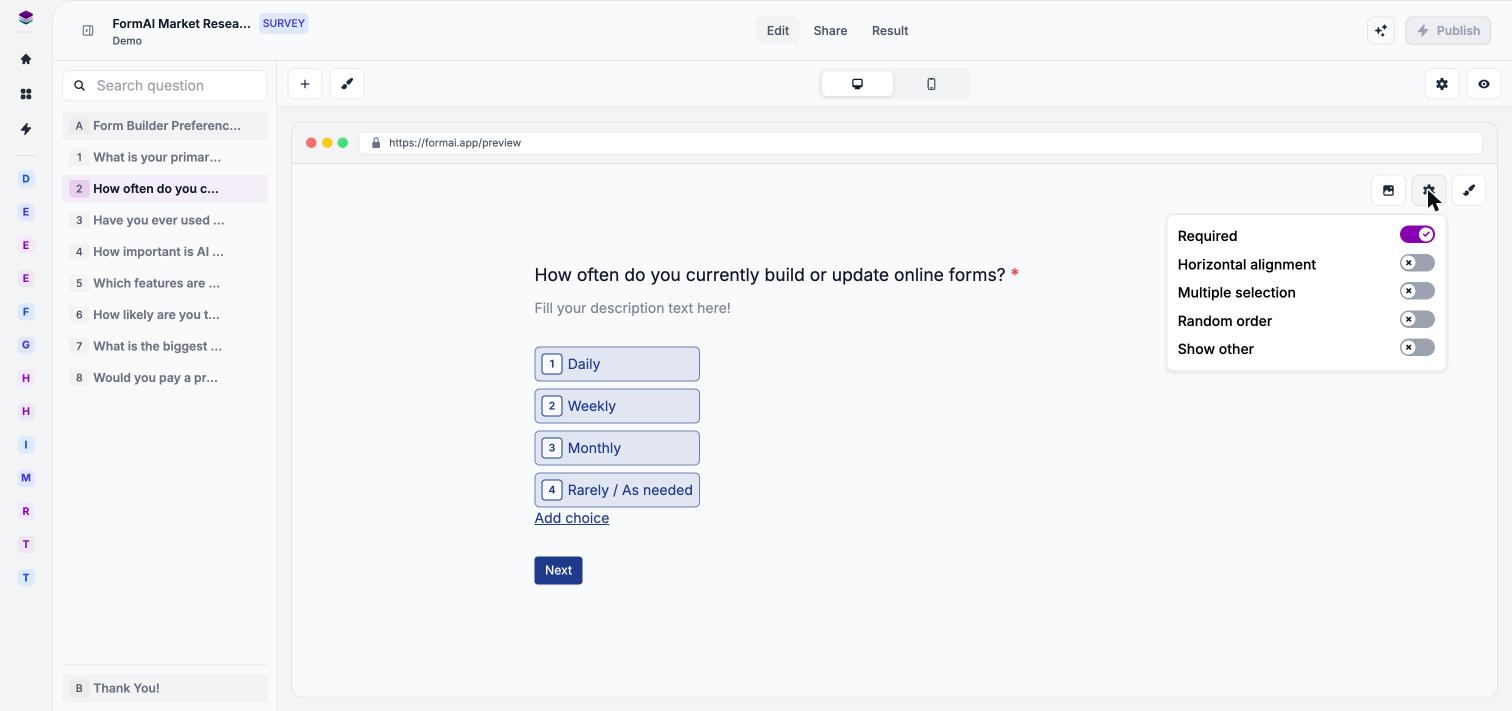Open workspace avatar I
The width and height of the screenshot is (1512, 711).
tap(26, 445)
